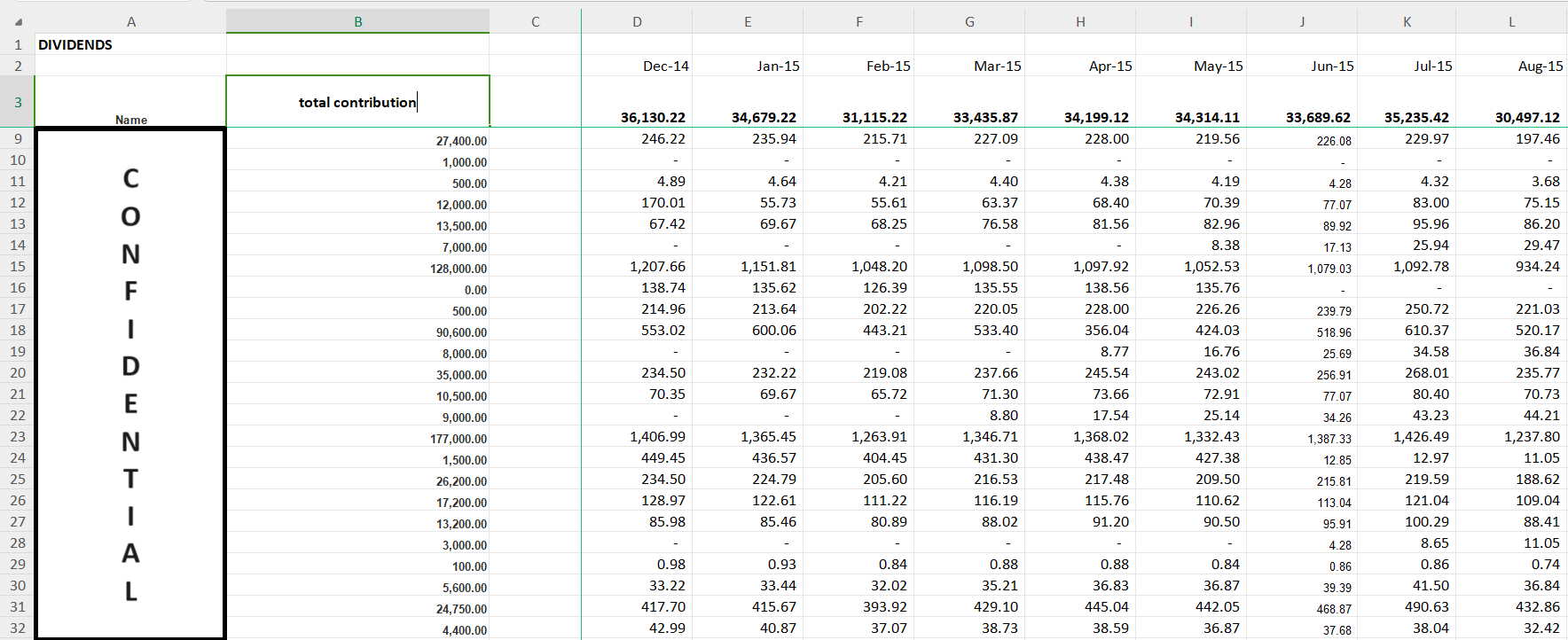Screen dimensions: 1568x640
Task: Click the Jun-15 total 33,689.62
Action: 1302,102
